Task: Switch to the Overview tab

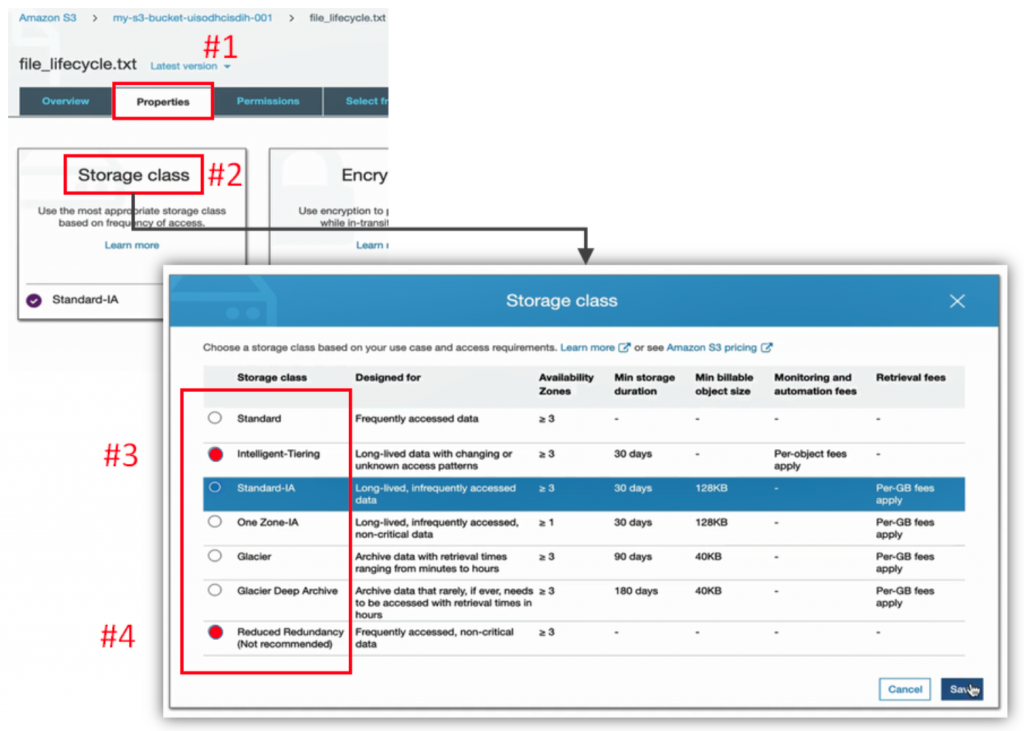Action: pyautogui.click(x=65, y=101)
